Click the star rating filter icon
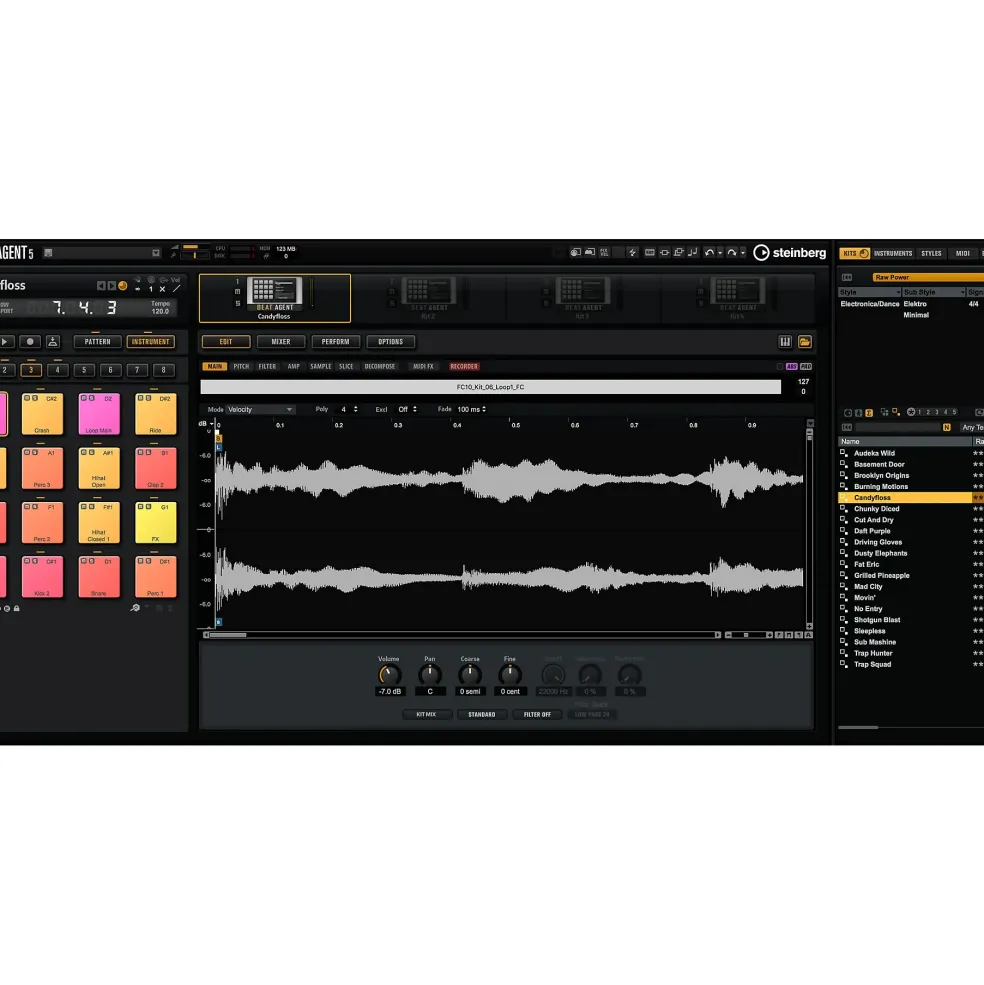Screen dimensions: 984x985 coord(910,412)
